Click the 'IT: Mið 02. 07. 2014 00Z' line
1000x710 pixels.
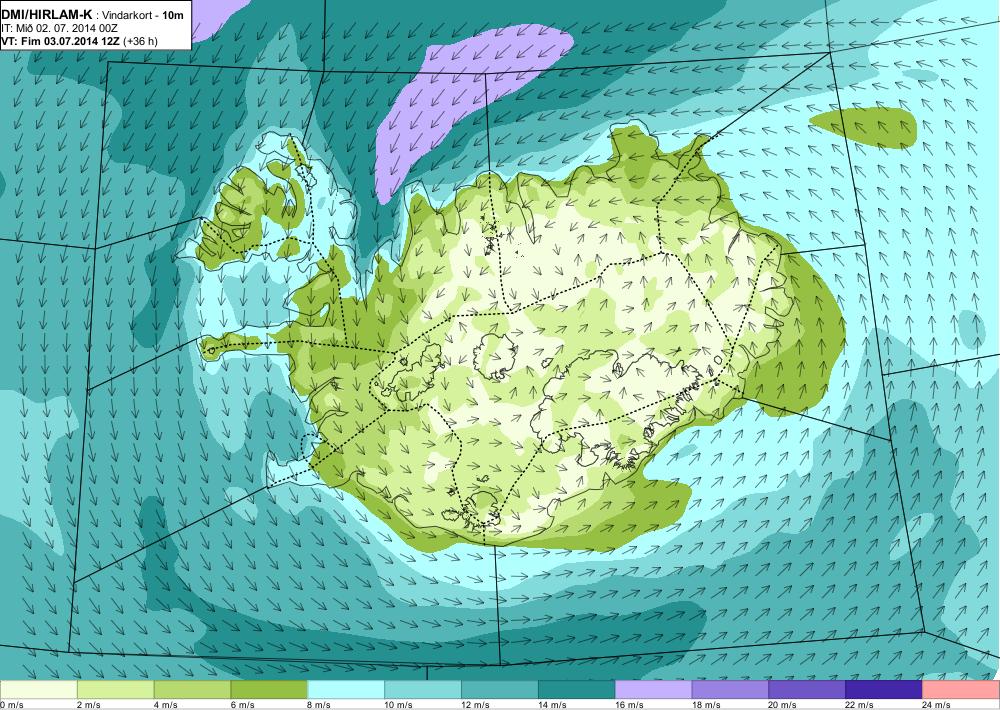[x=59, y=29]
